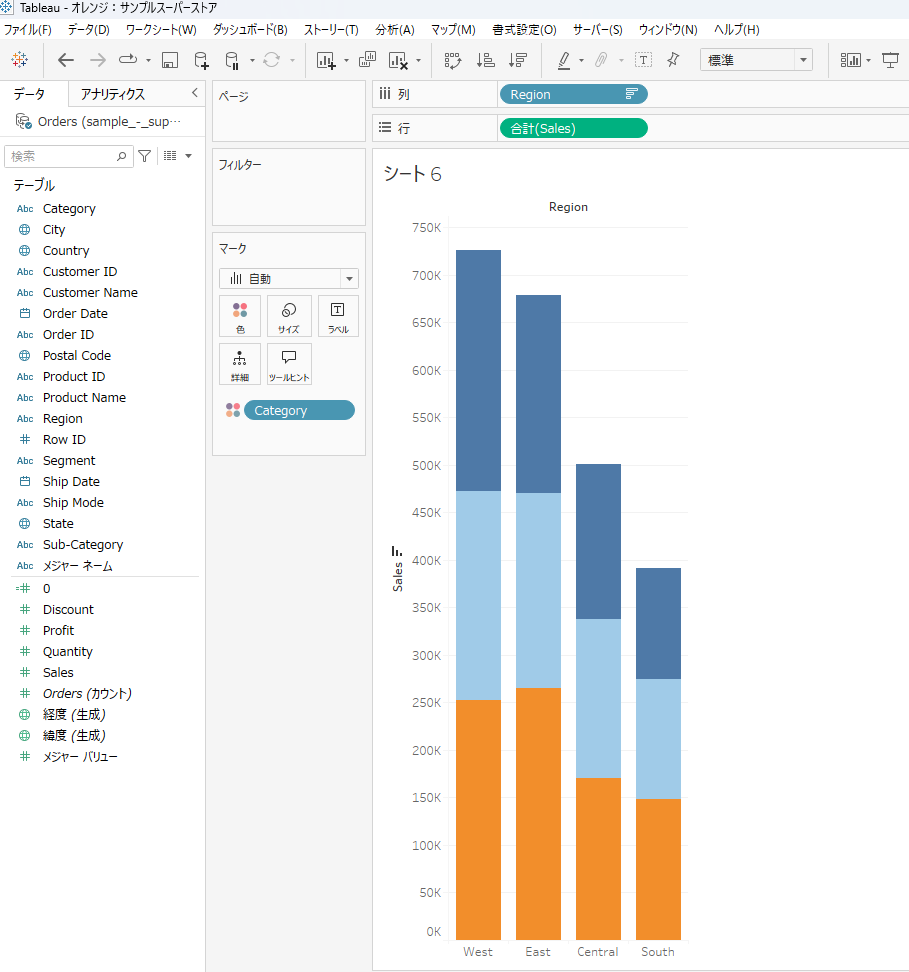Sort ascending using the toolbar icon
Image resolution: width=909 pixels, height=972 pixels.
click(486, 60)
